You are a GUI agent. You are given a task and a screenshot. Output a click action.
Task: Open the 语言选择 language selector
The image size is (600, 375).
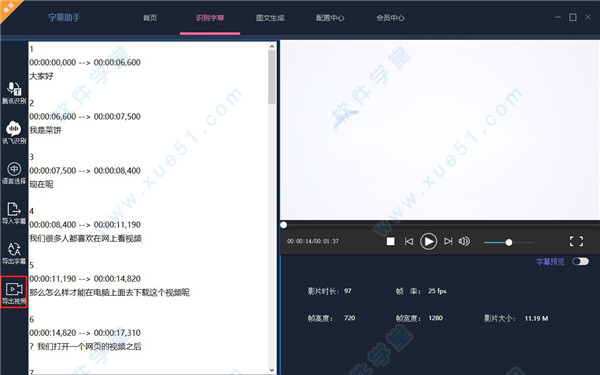14,173
